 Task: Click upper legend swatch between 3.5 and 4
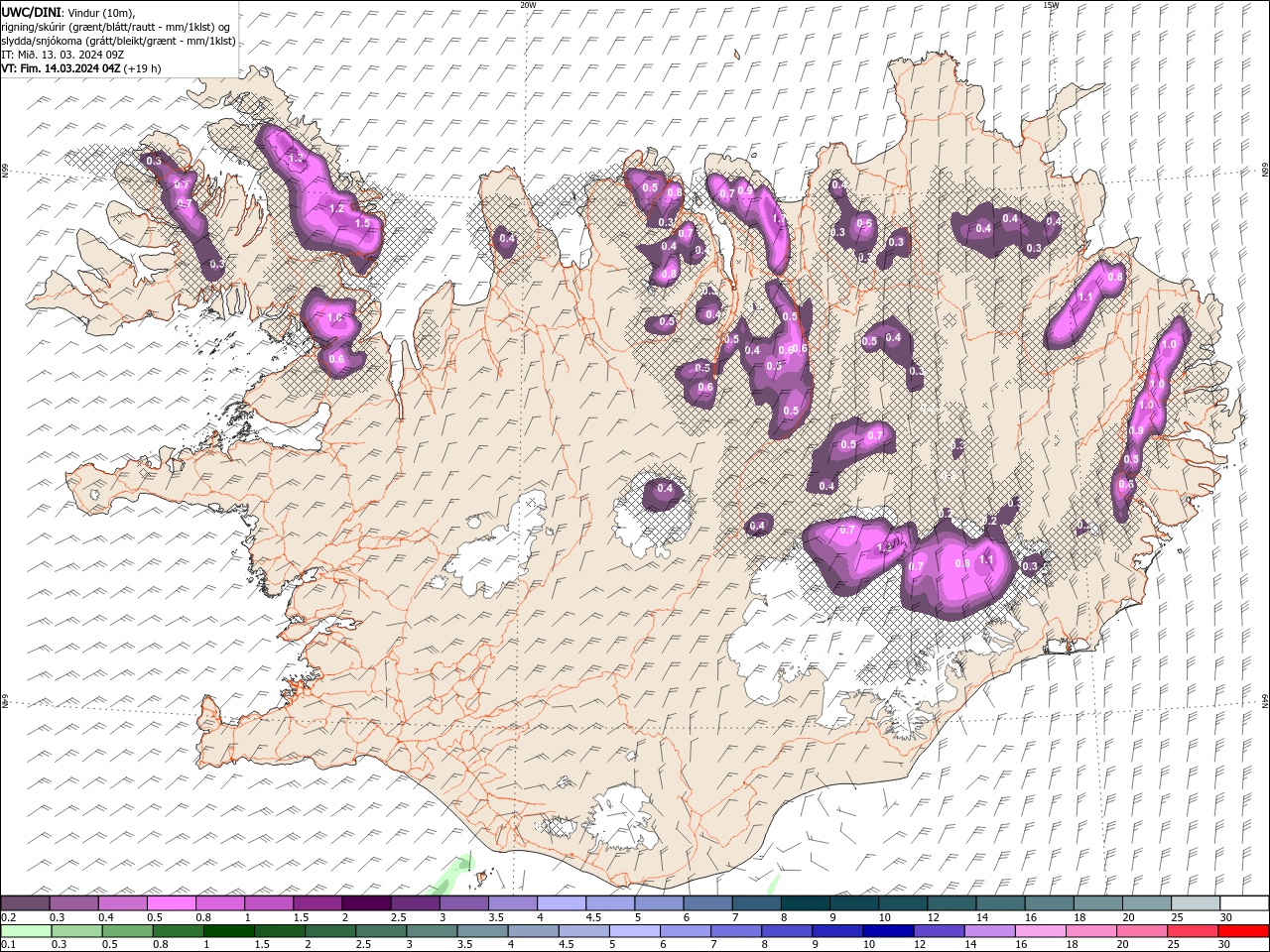click(512, 903)
